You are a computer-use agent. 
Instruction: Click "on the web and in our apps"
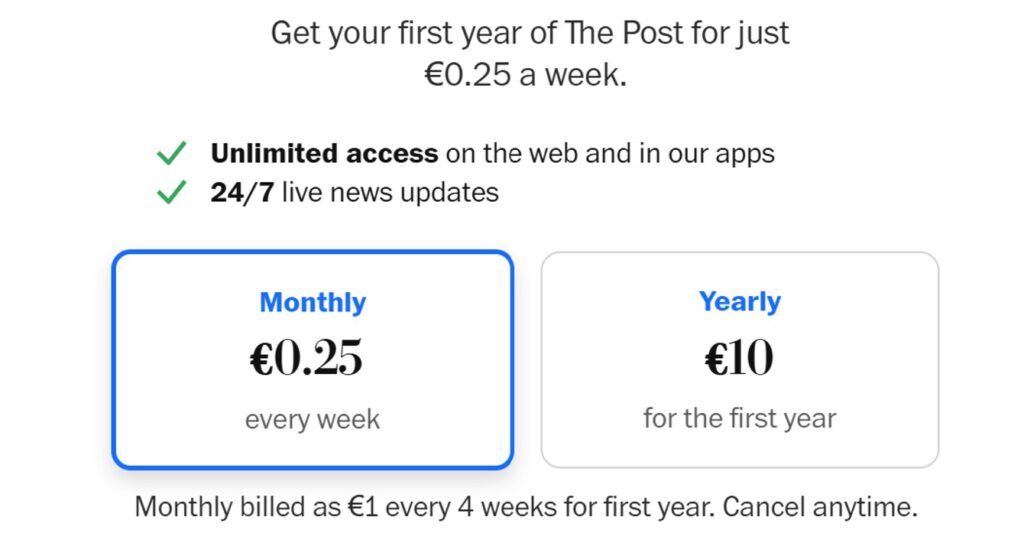coord(610,154)
